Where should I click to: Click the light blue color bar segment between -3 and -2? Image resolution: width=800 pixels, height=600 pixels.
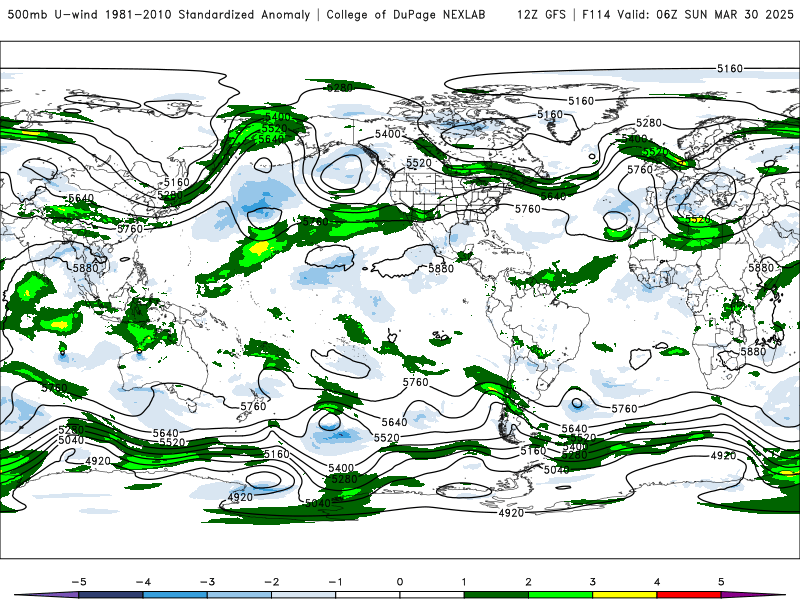pyautogui.click(x=239, y=595)
